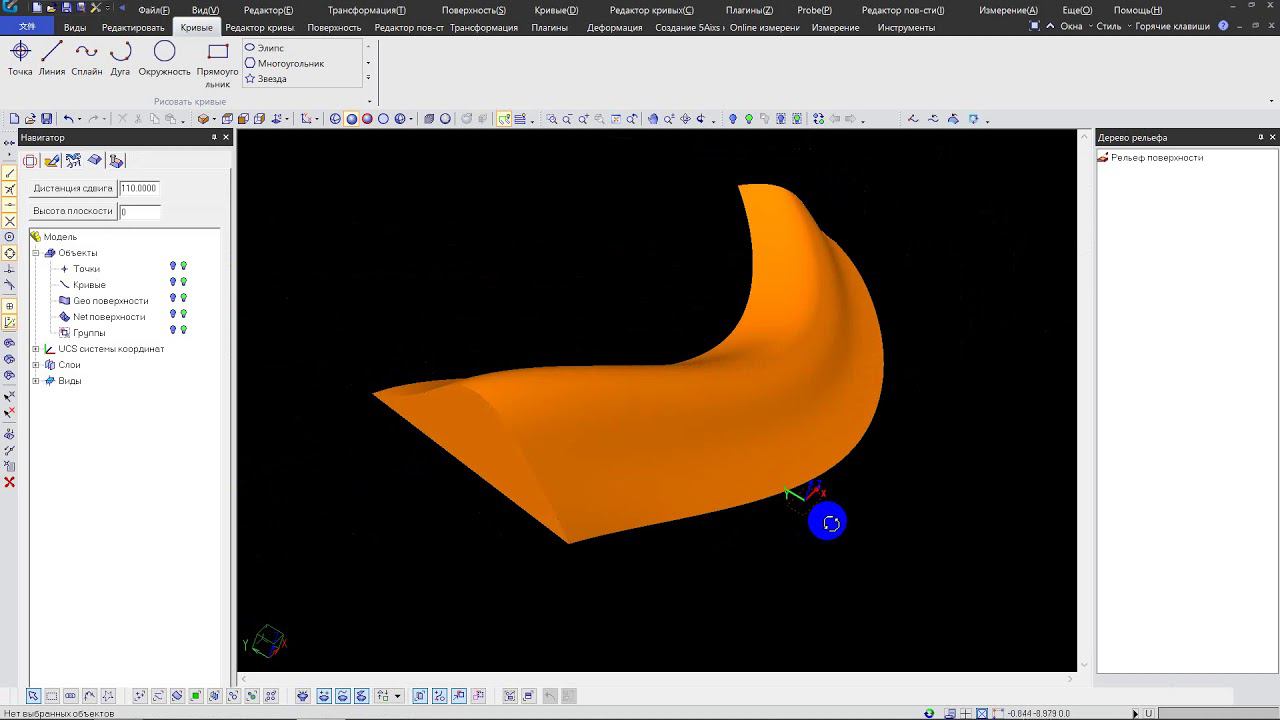Screen dimensions: 1280x720
Task: Expand the UCS системы координат node
Action: tap(36, 349)
